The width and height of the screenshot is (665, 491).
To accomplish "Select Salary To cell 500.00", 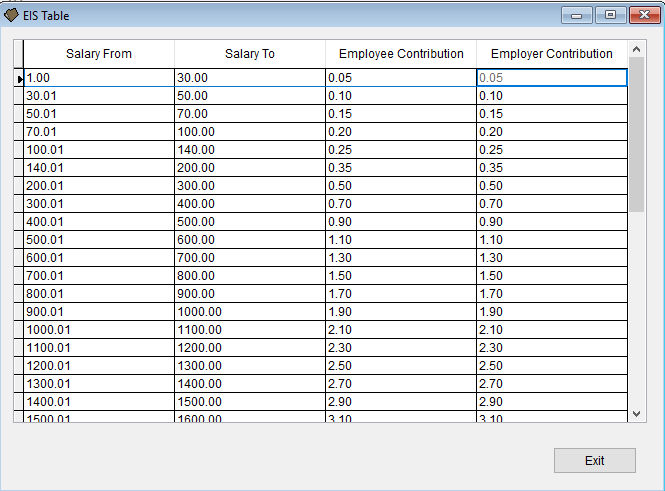I will click(250, 222).
